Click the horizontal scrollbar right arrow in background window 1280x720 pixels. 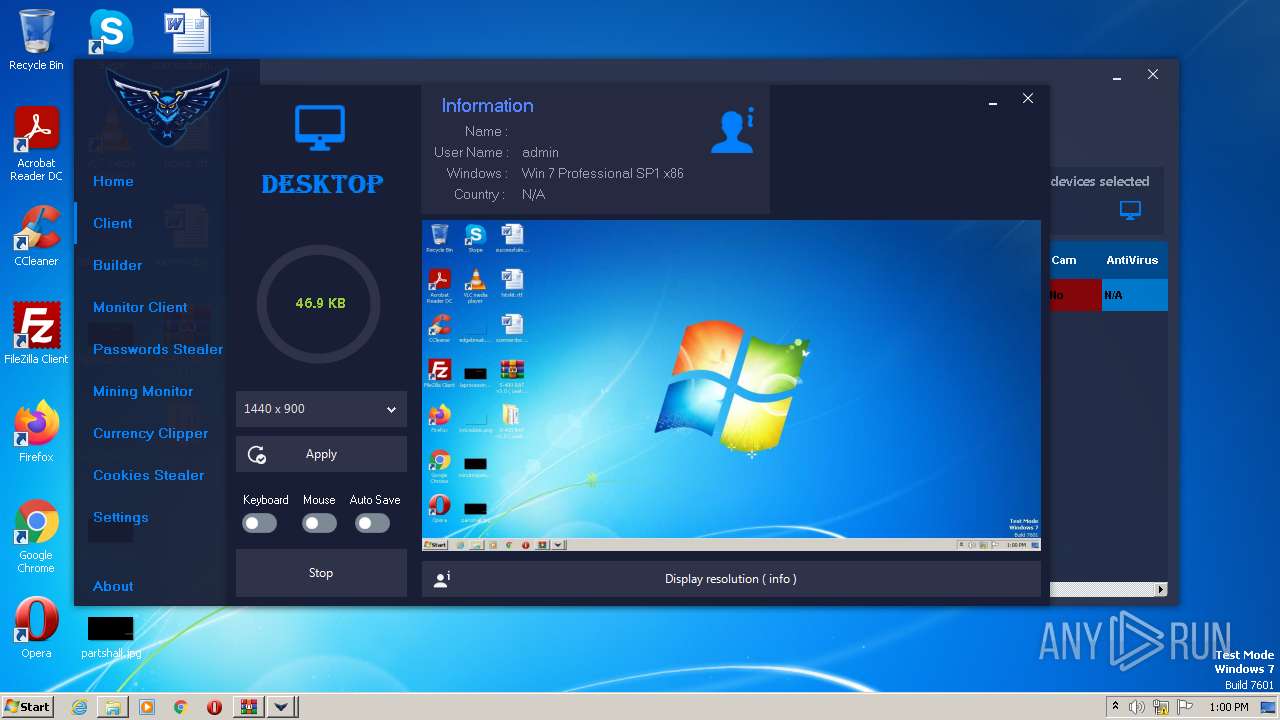click(1161, 590)
